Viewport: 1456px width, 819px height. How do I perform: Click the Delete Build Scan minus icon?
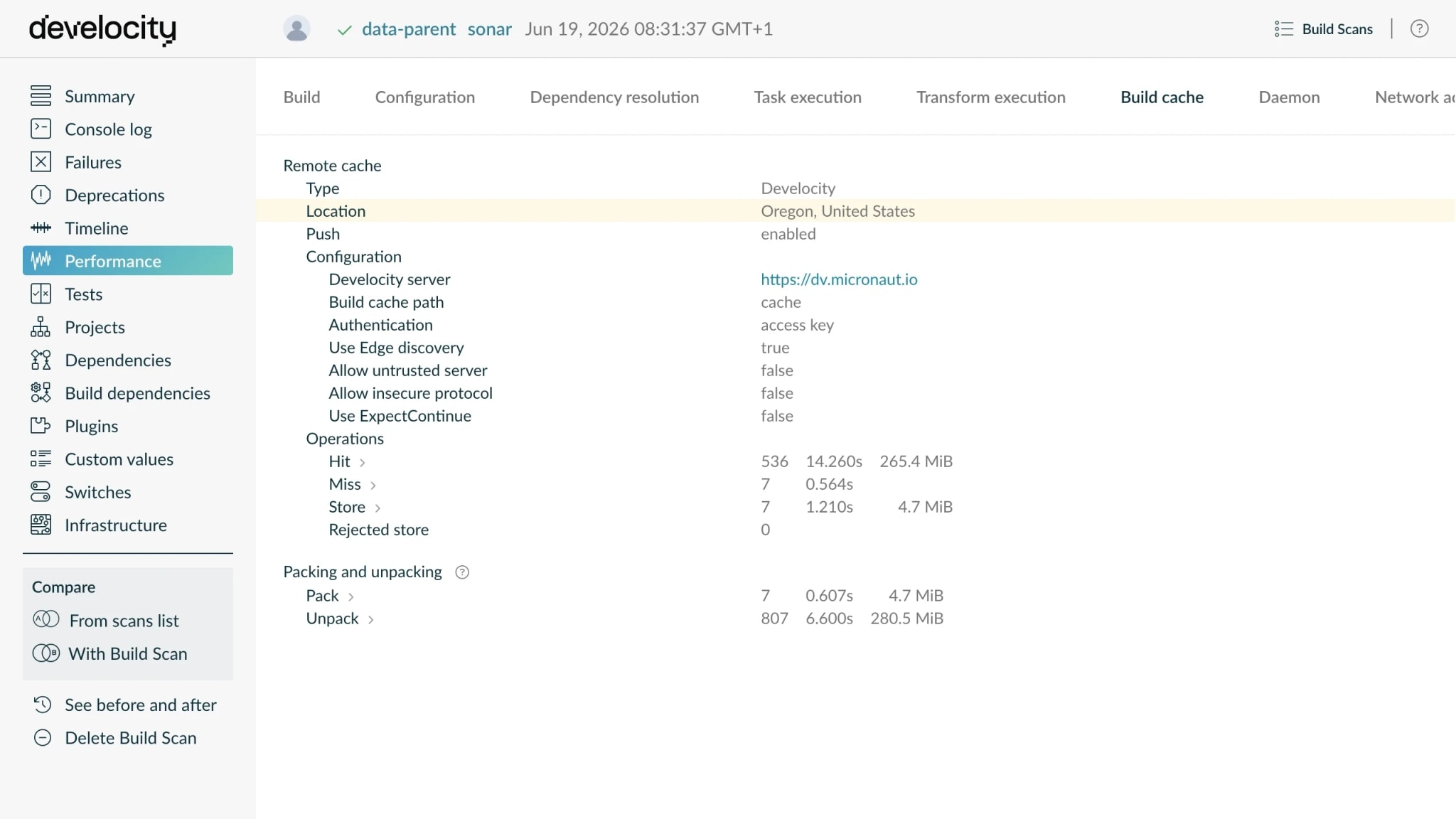(x=43, y=737)
